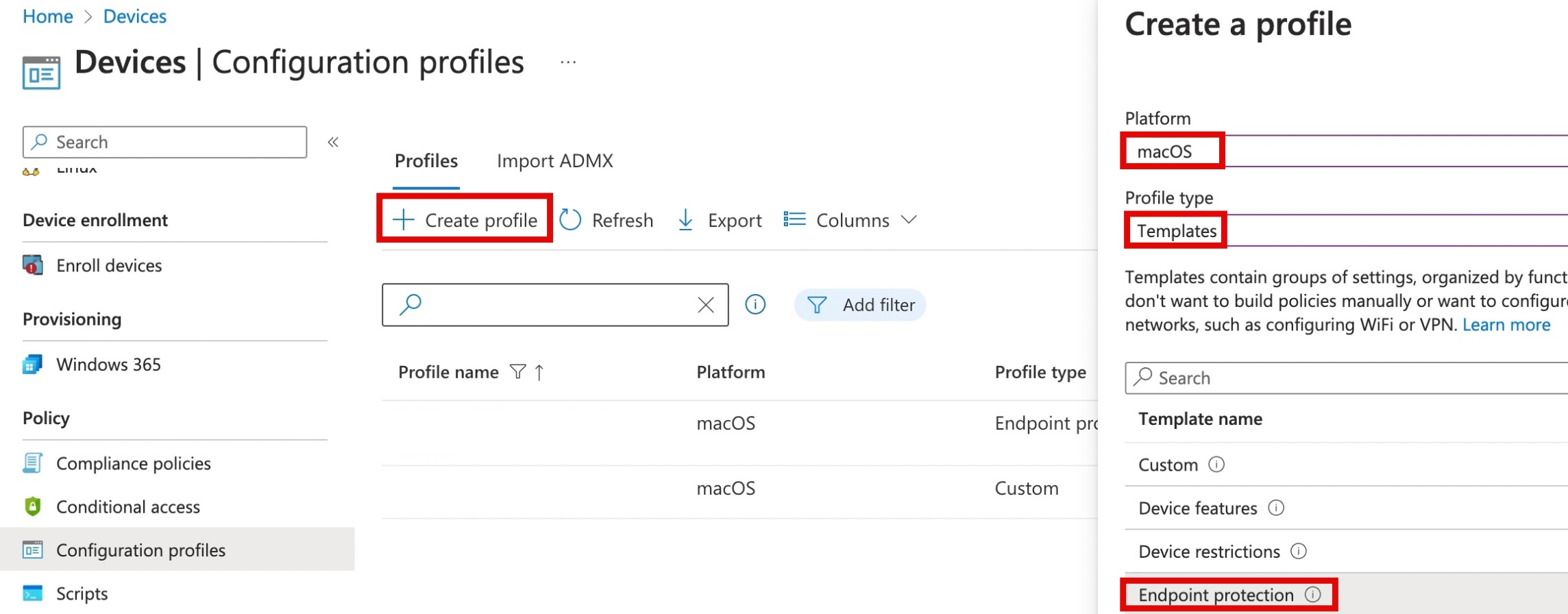Click the Learn more link
This screenshot has width=1568, height=614.
click(1506, 325)
